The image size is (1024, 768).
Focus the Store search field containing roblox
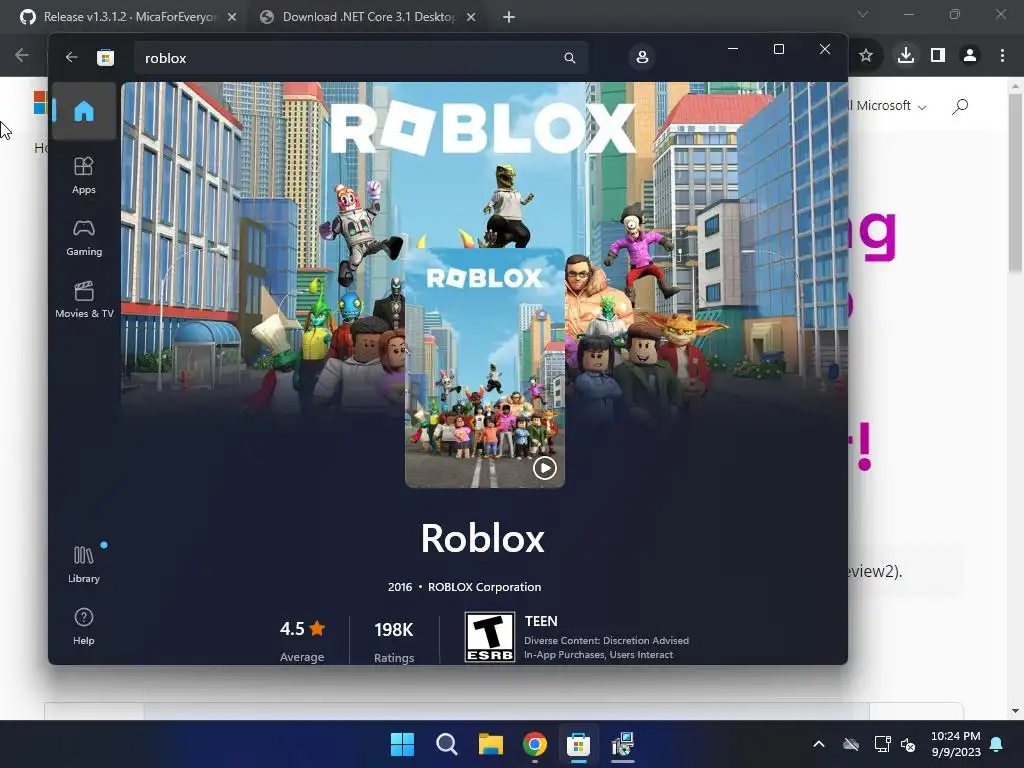tap(361, 57)
